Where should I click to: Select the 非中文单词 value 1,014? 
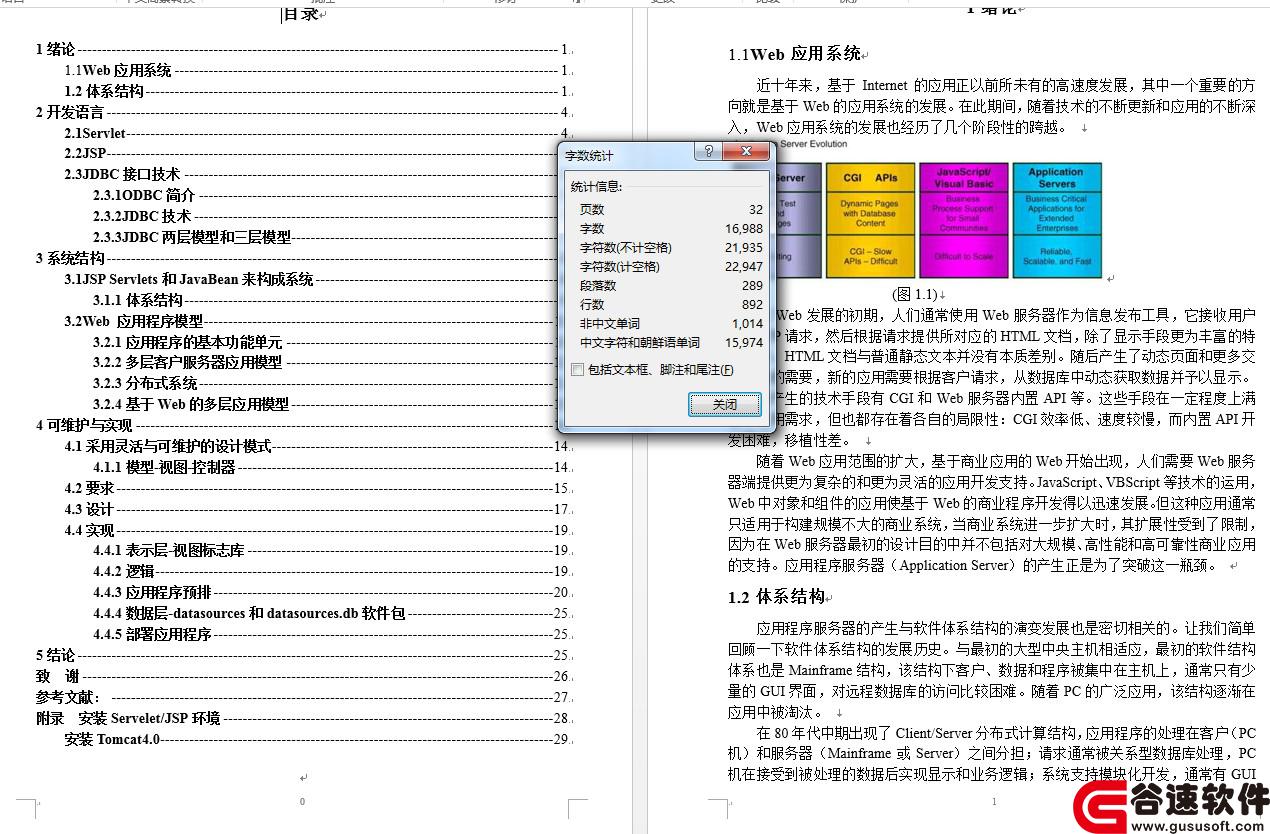coord(747,323)
